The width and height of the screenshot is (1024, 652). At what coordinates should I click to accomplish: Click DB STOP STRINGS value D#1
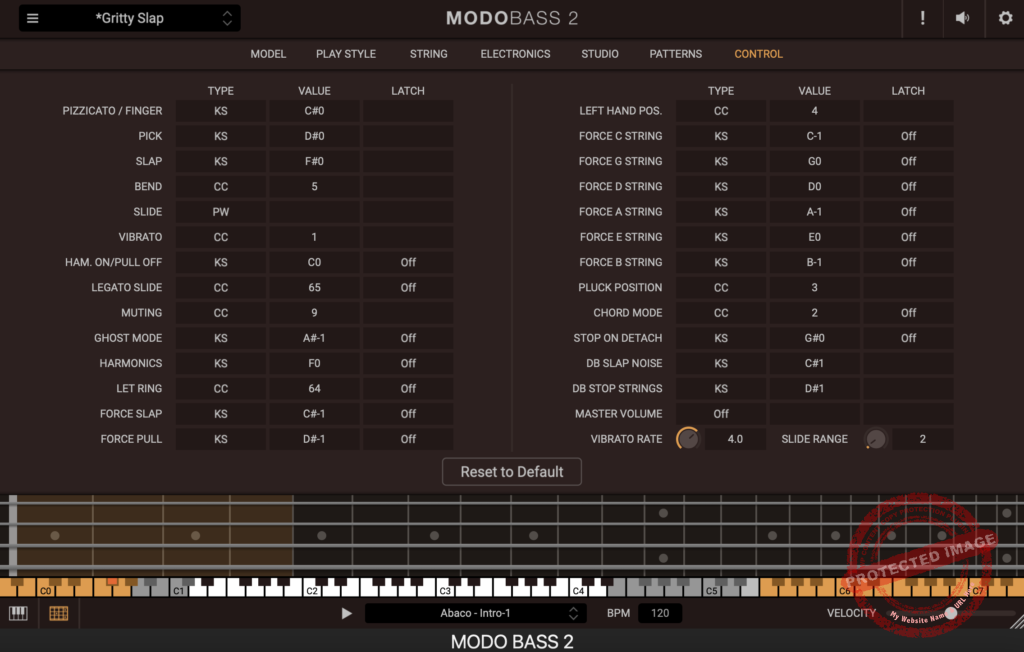click(x=814, y=389)
